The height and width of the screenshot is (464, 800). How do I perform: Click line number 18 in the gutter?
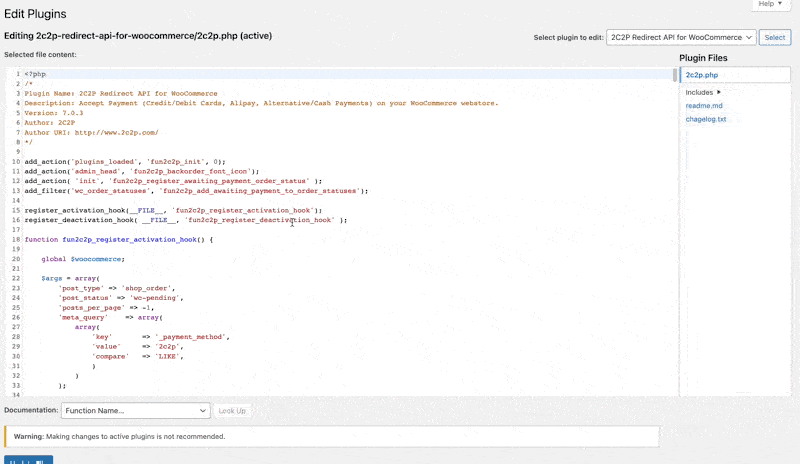16,239
